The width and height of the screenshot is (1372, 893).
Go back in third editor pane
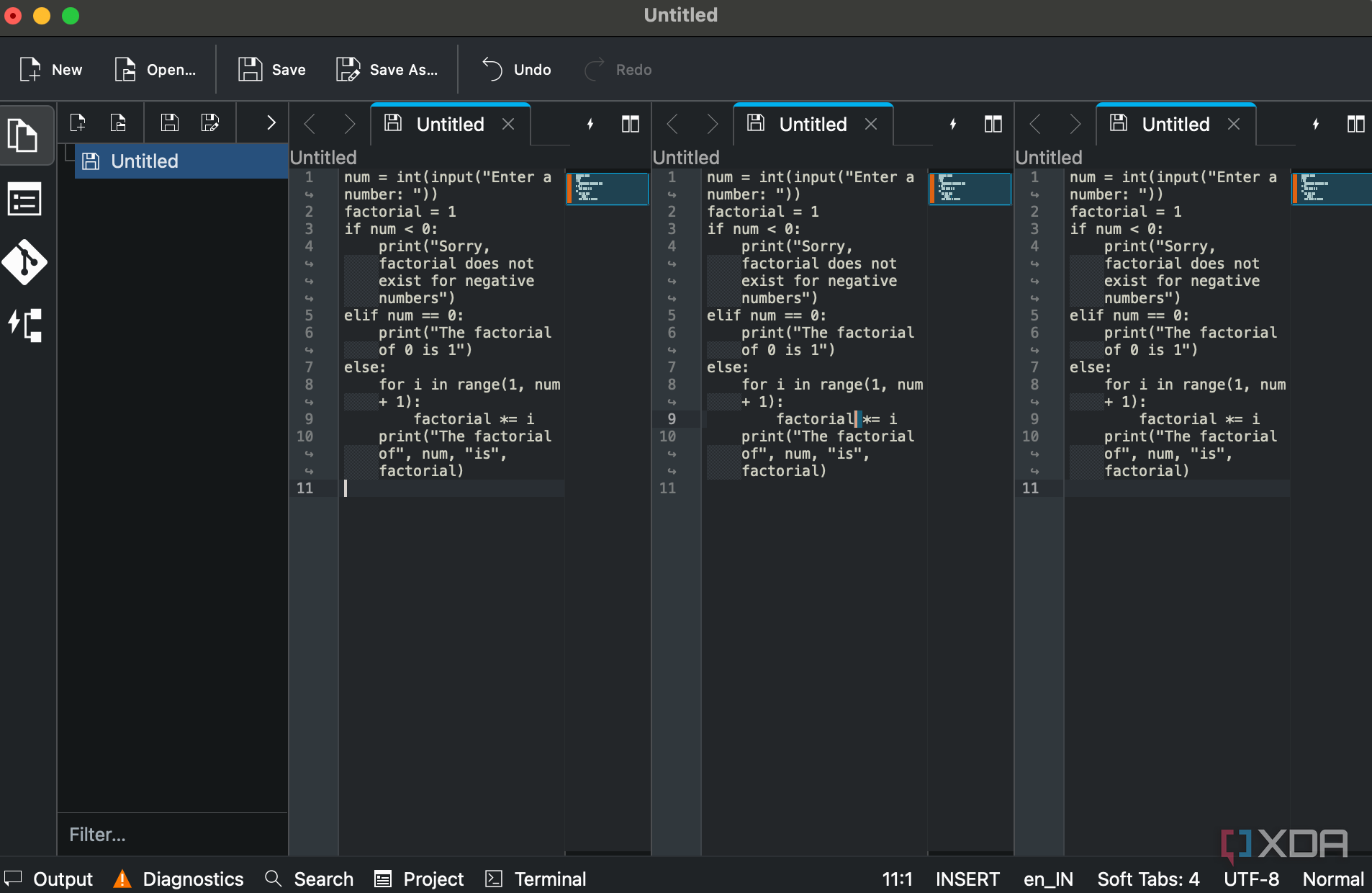(x=1035, y=125)
